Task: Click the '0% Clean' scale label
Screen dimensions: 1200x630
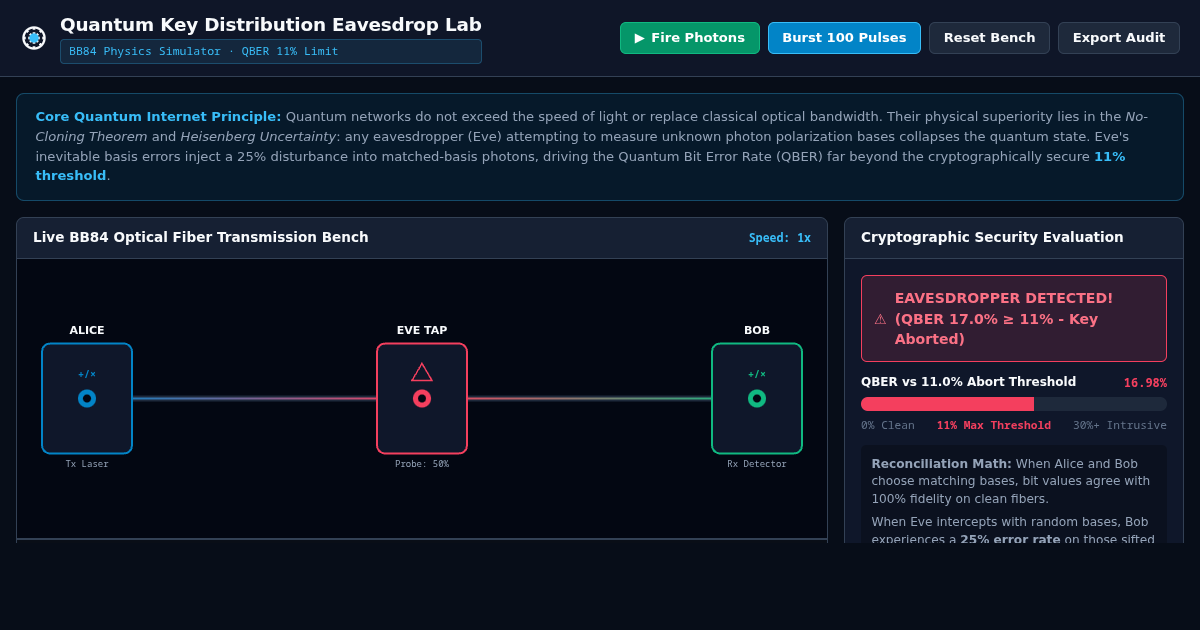Action: (x=888, y=425)
